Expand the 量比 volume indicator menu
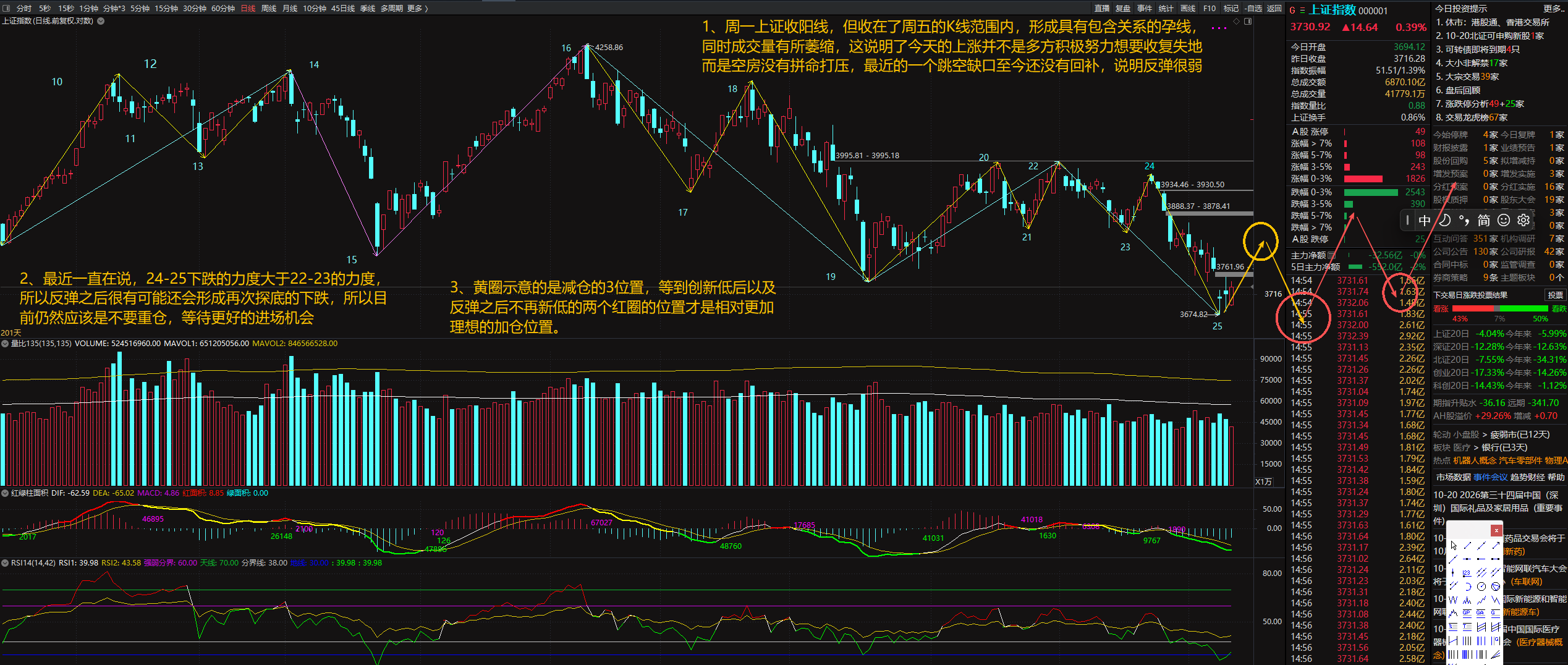Viewport: 1568px width, 665px height. pos(5,344)
